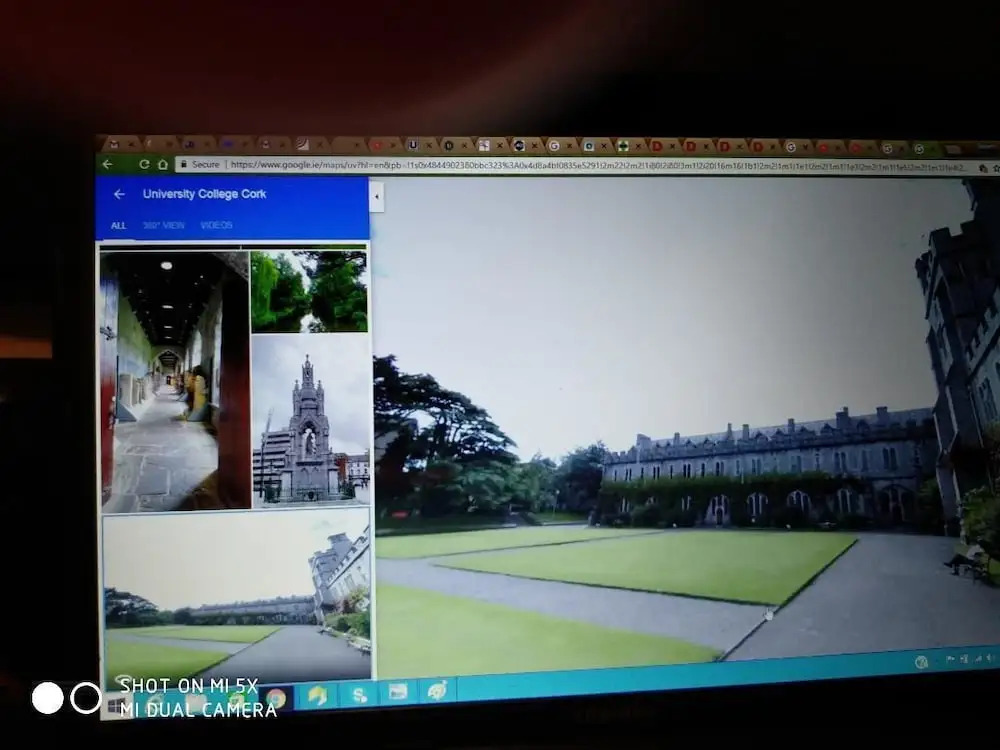Click the back arrow beside University College Cork
Viewport: 1000px width, 750px height.
click(119, 194)
